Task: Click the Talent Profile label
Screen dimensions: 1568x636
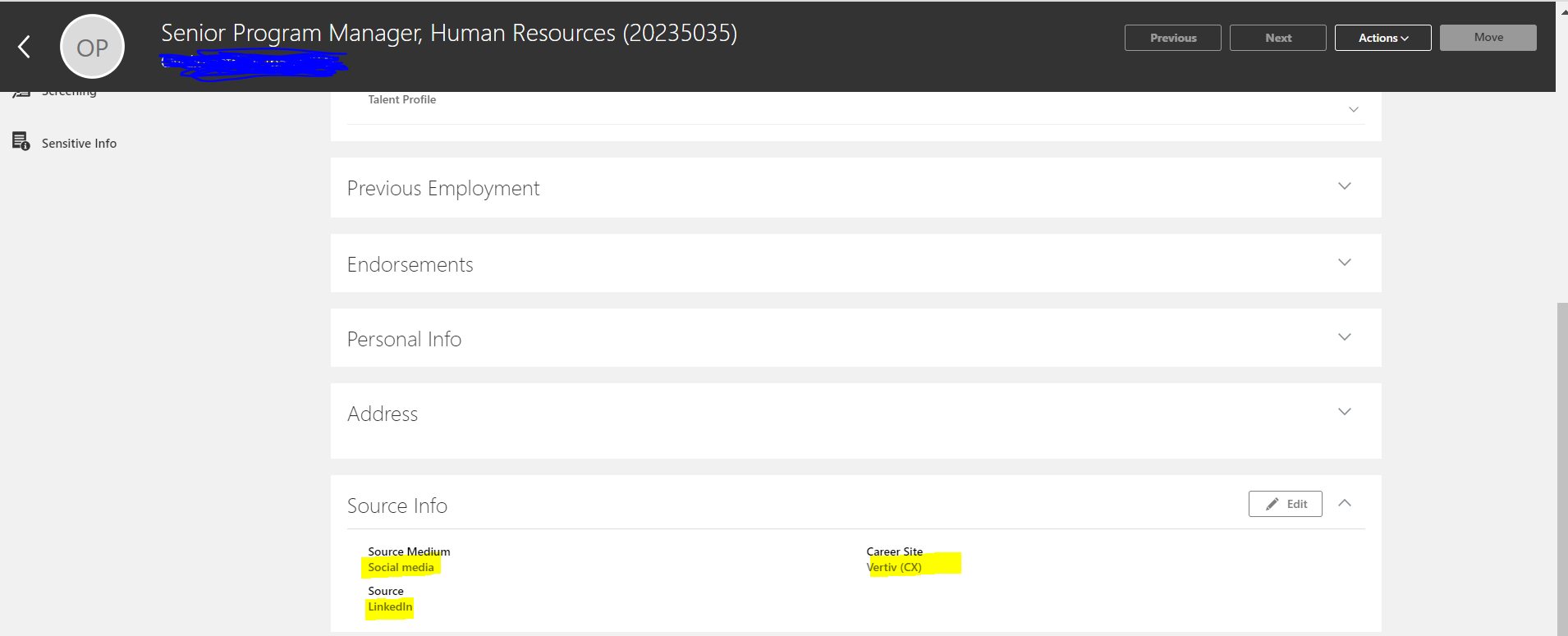Action: coord(402,99)
